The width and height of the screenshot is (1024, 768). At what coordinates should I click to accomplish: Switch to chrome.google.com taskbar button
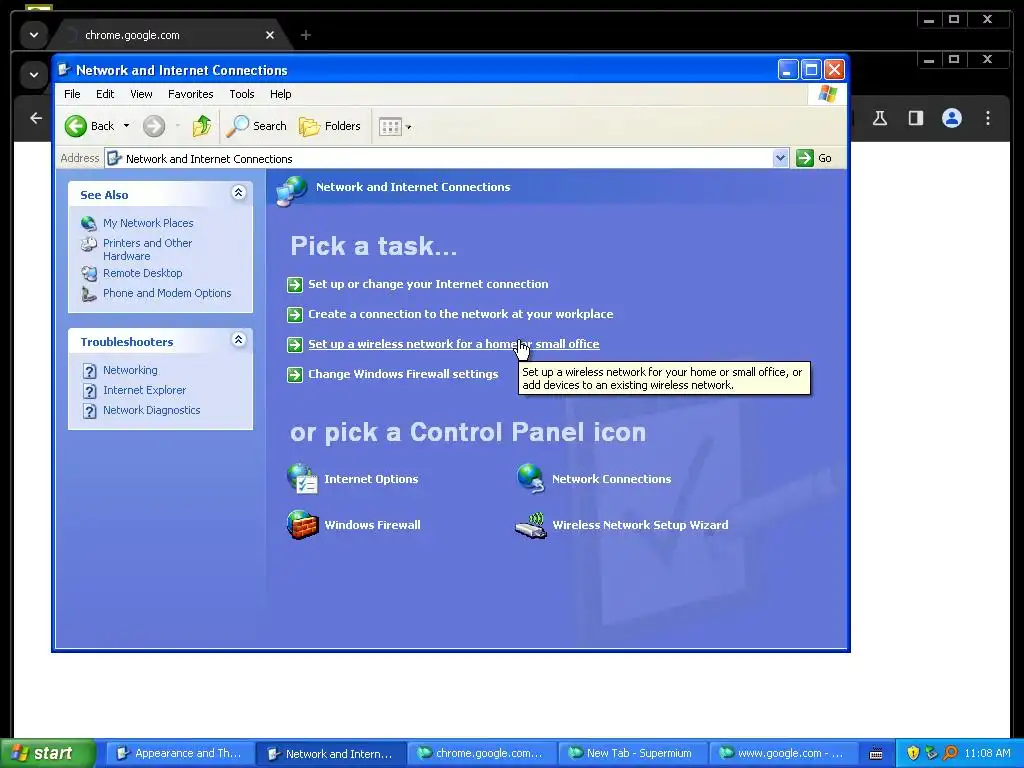(x=480, y=754)
